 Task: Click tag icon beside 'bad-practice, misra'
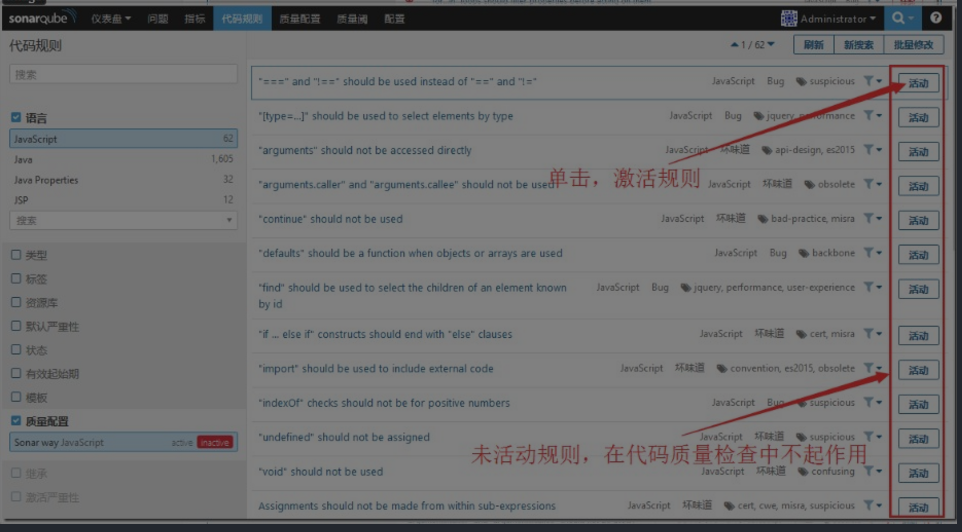[x=763, y=219]
